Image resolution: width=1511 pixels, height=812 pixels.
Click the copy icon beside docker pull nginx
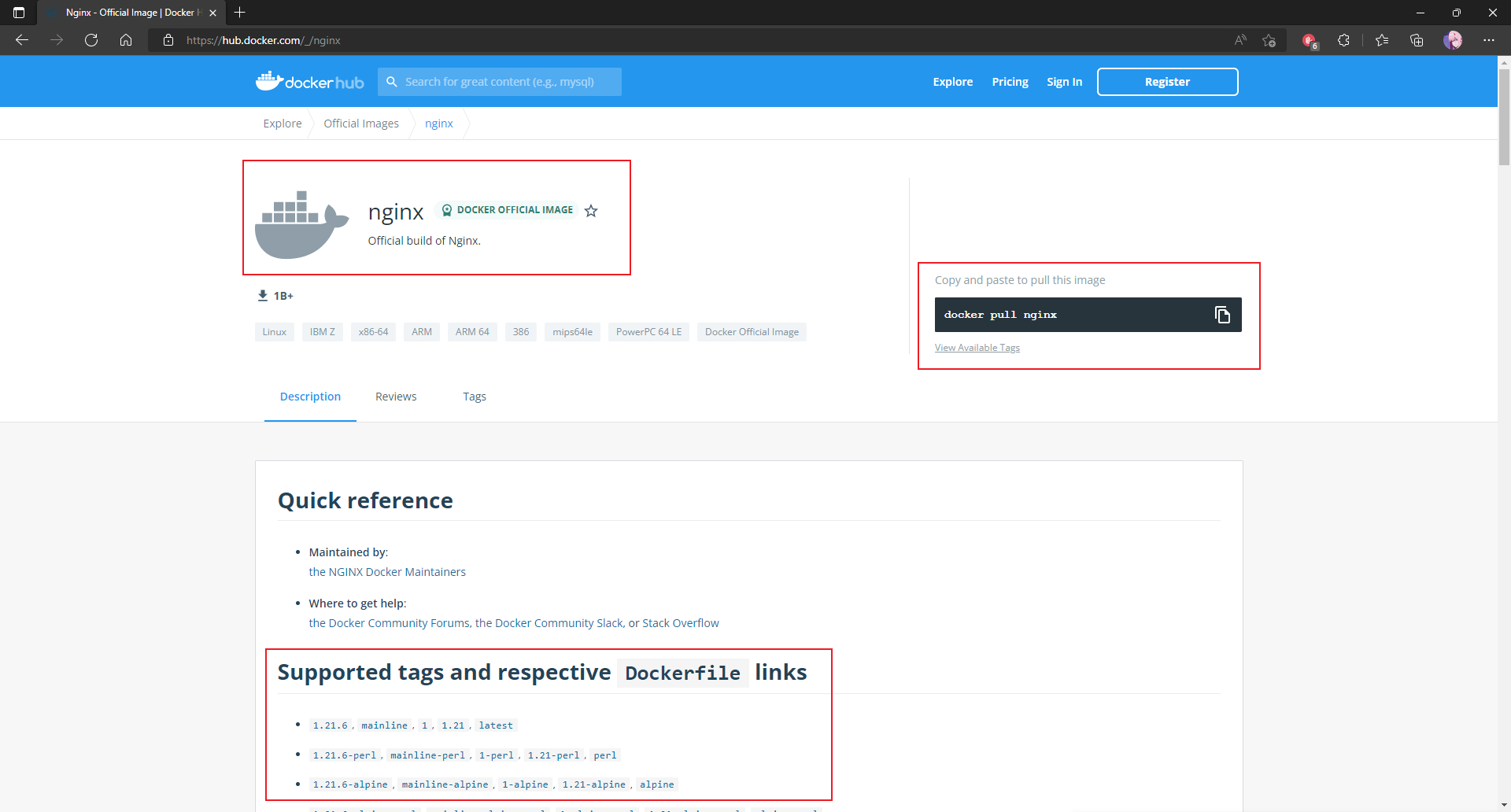click(1222, 315)
